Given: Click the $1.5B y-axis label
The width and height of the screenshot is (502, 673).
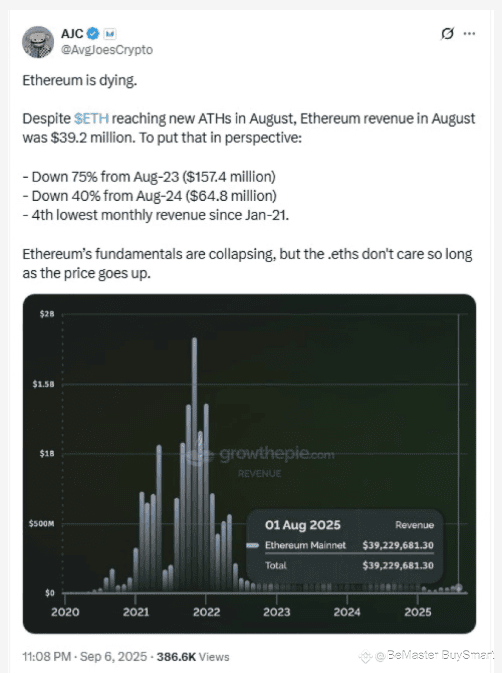Looking at the screenshot, I should click(44, 384).
